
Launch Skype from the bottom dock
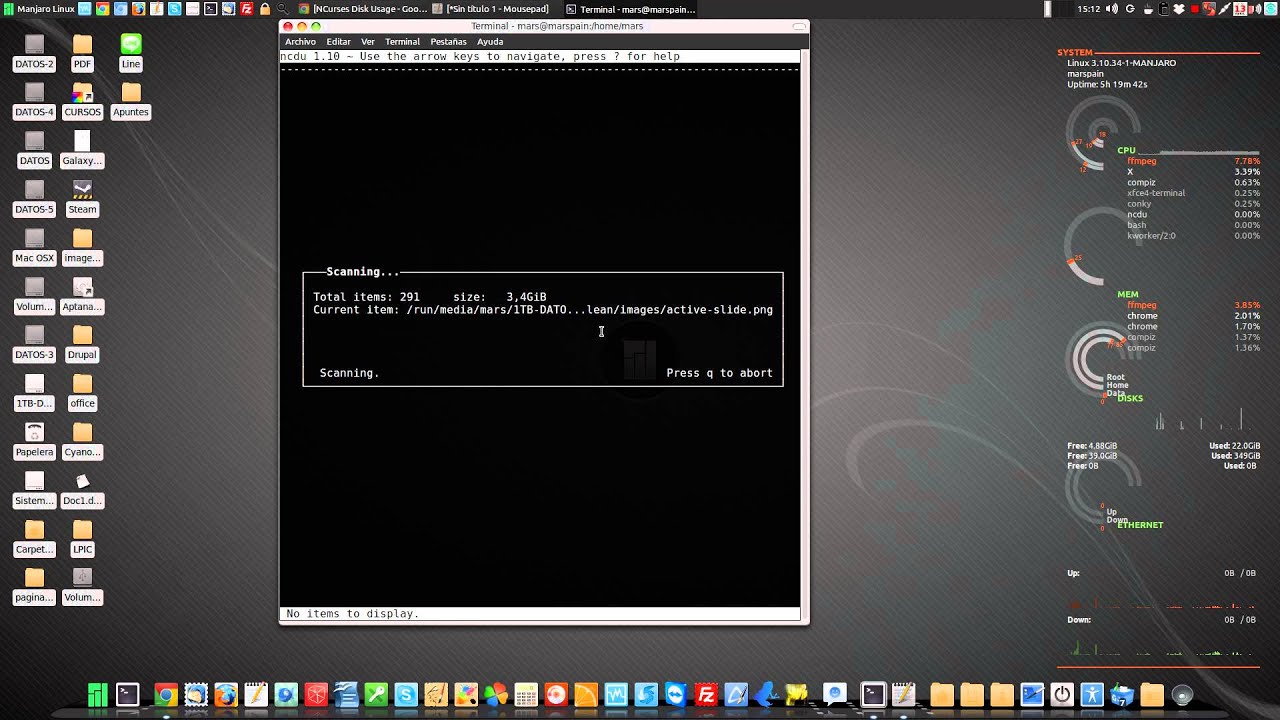pos(405,694)
